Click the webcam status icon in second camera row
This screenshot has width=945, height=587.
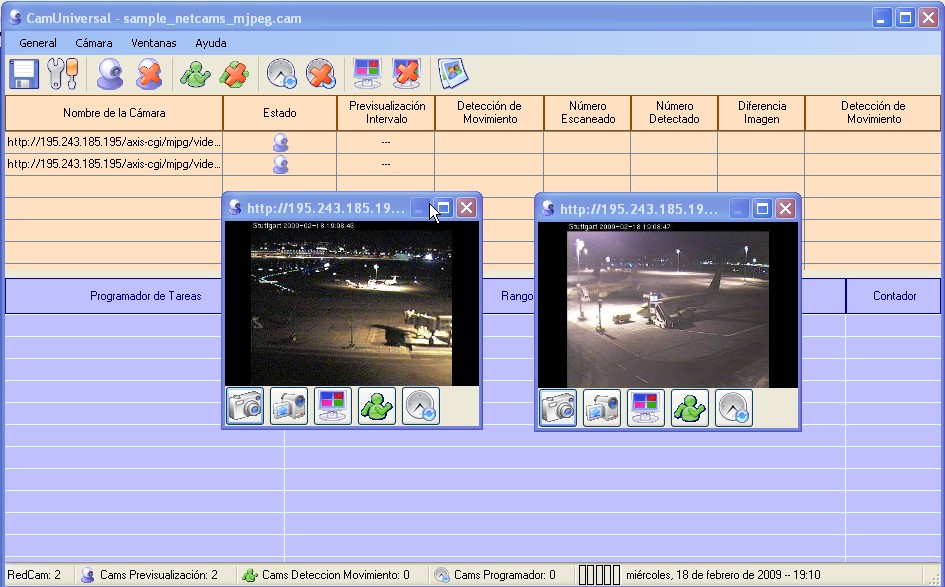[280, 164]
